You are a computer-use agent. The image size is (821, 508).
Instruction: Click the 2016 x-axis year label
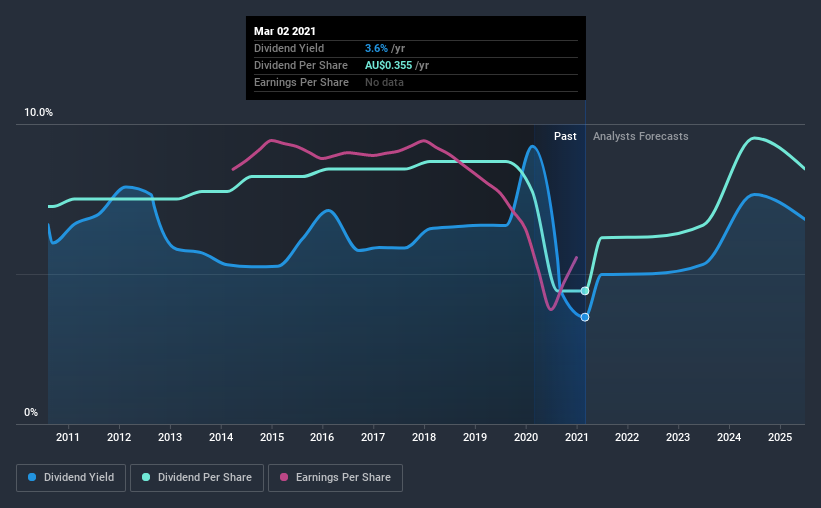tap(322, 437)
